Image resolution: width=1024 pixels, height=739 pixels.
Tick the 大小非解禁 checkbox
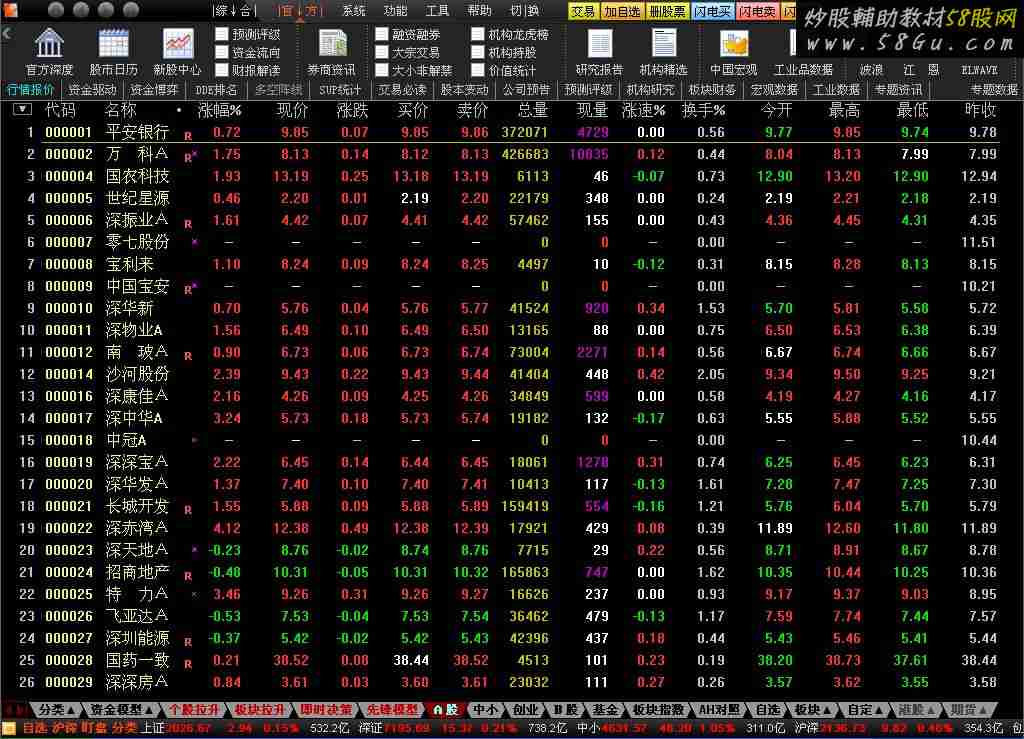point(382,70)
